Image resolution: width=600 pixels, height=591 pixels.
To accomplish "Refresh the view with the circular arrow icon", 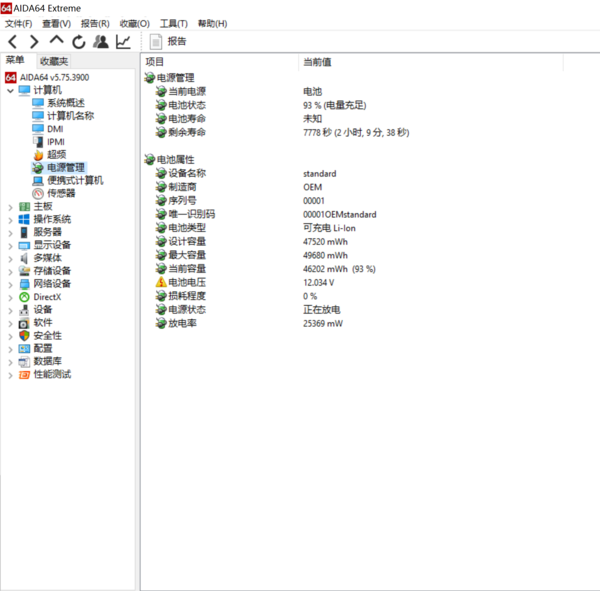I will 79,42.
